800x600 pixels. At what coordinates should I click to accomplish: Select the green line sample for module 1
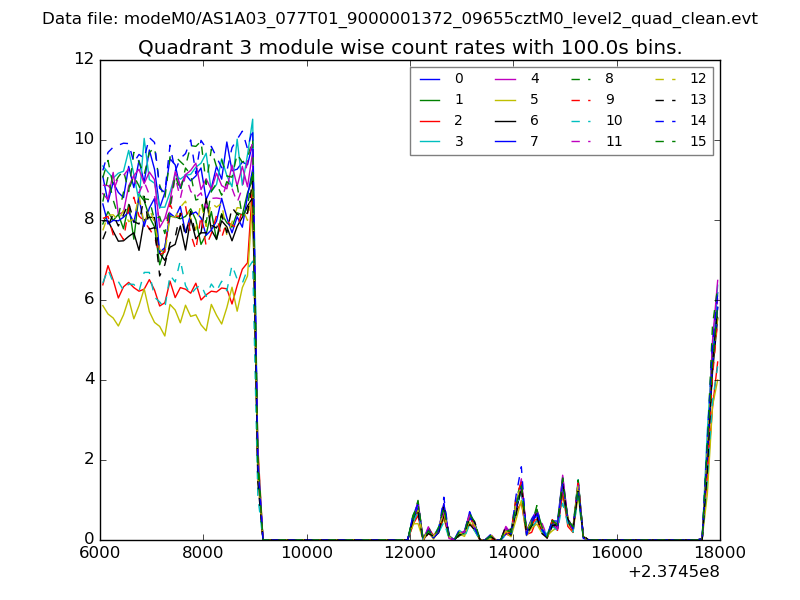tap(443, 99)
